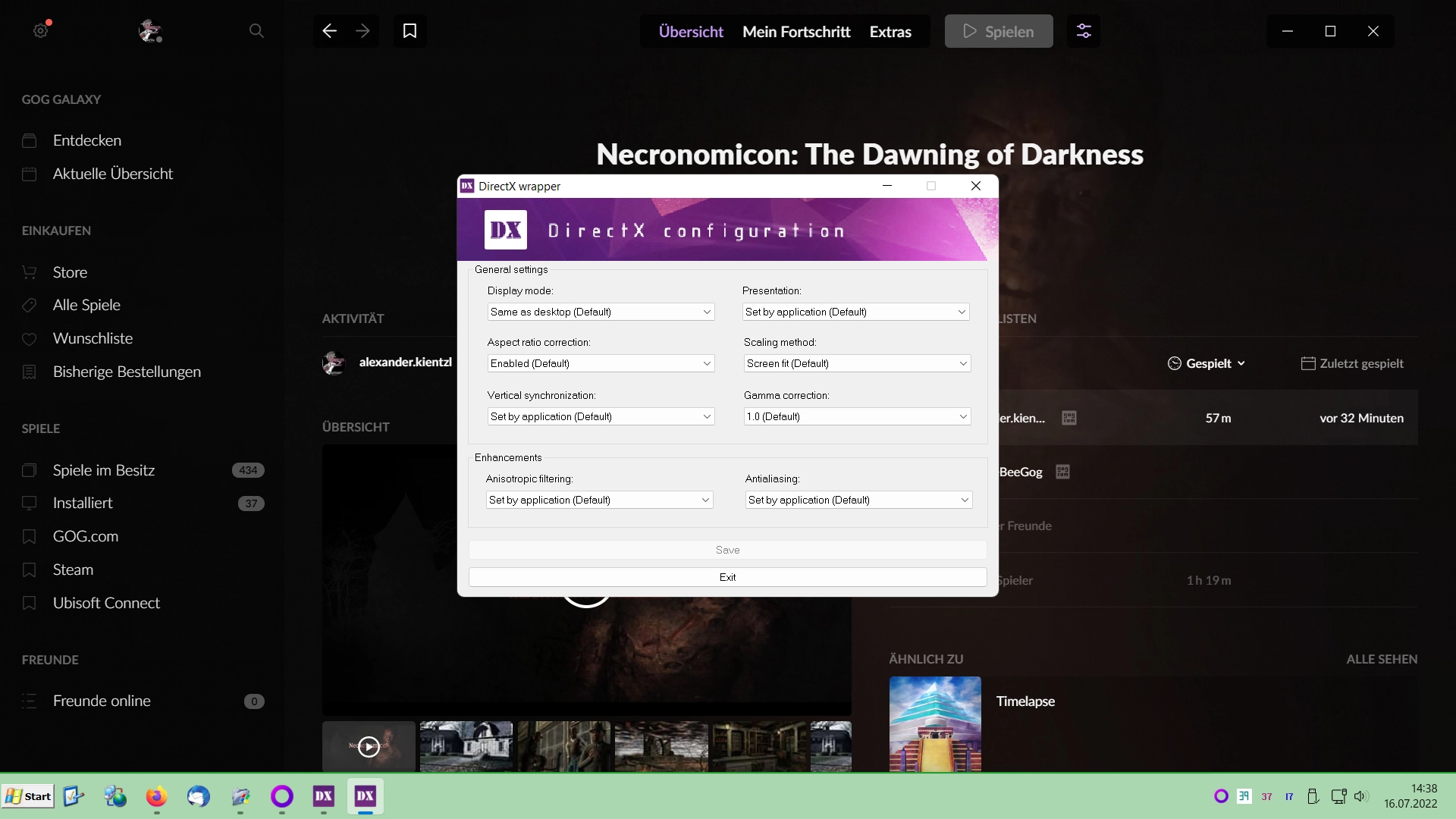Click the network tray icon
The height and width of the screenshot is (819, 1456).
1338,796
